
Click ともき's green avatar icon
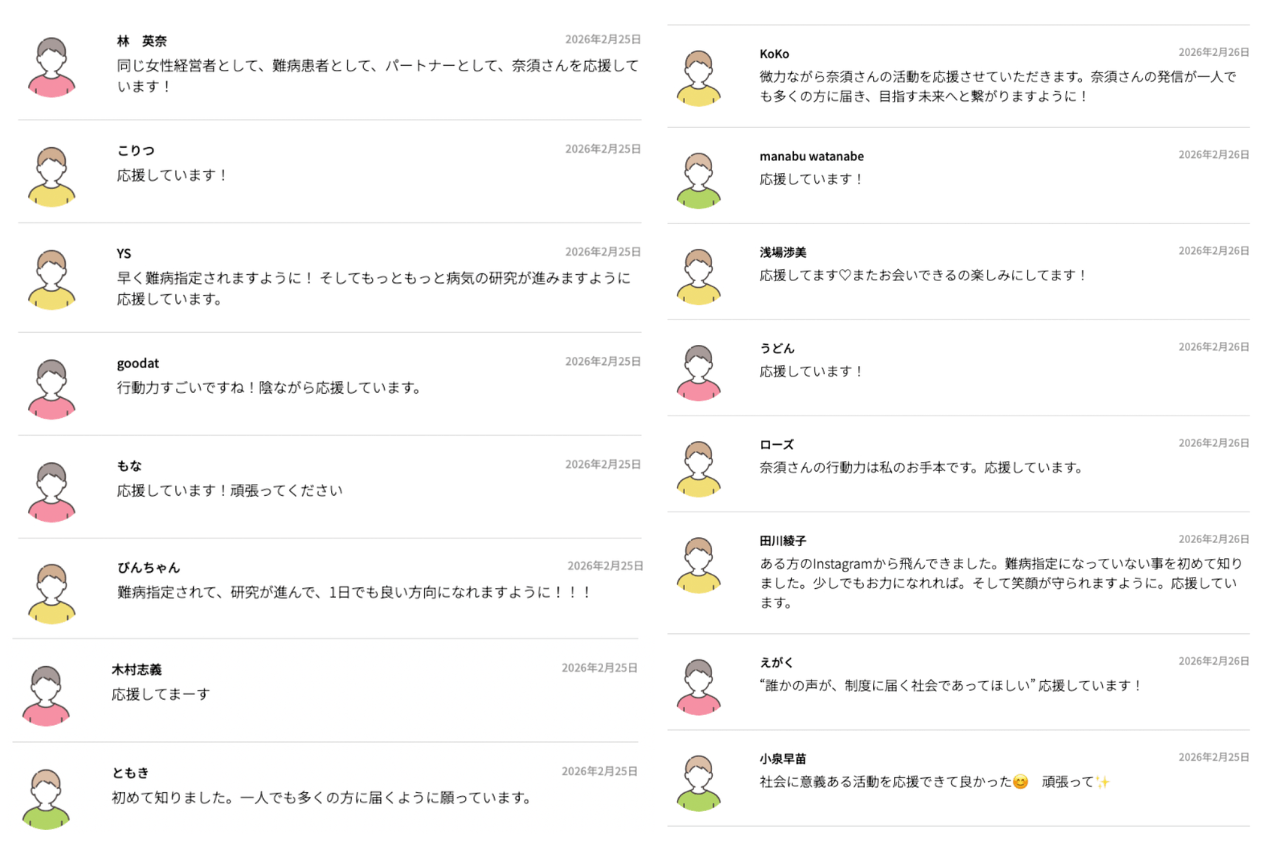(45, 799)
